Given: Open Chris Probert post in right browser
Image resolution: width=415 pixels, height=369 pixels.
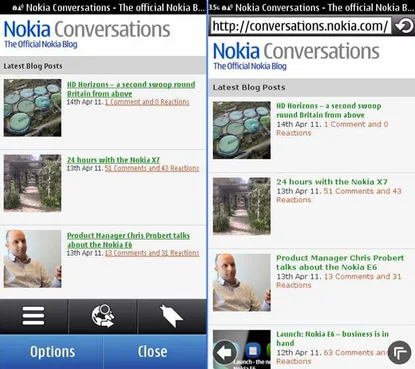Looking at the screenshot, I should tap(340, 262).
